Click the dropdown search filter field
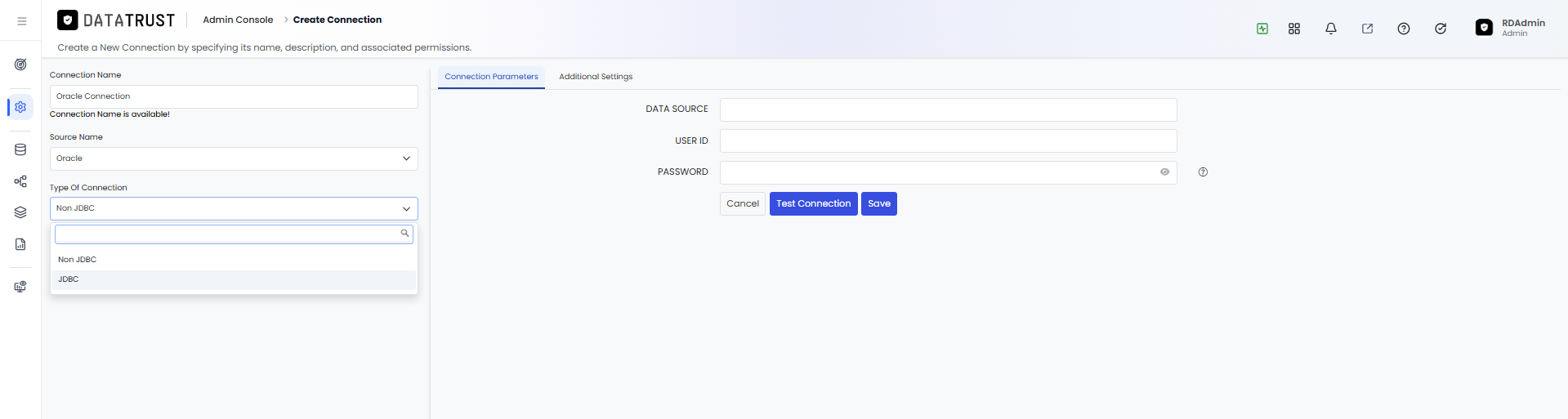Viewport: 1568px width, 419px height. coord(234,234)
